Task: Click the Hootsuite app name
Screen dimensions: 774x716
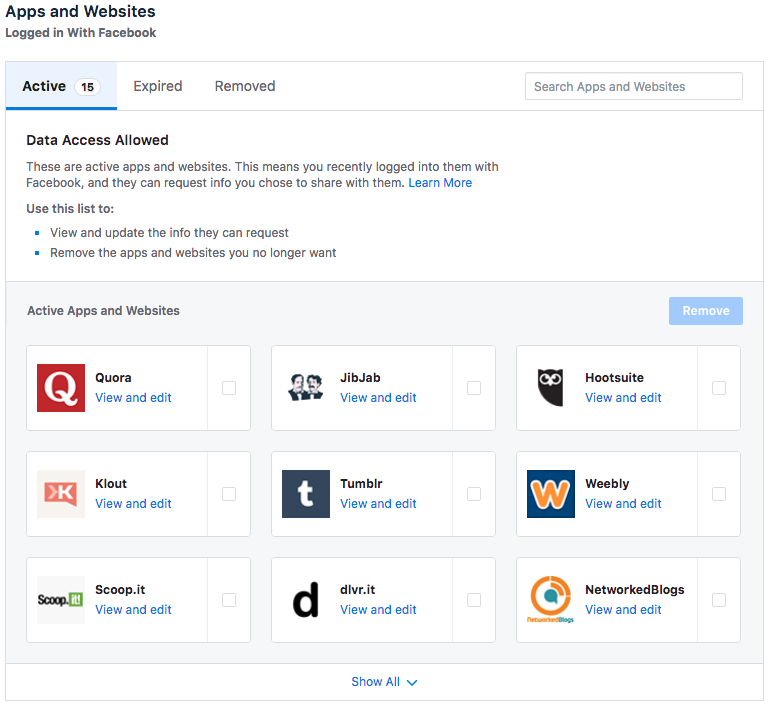Action: 615,378
